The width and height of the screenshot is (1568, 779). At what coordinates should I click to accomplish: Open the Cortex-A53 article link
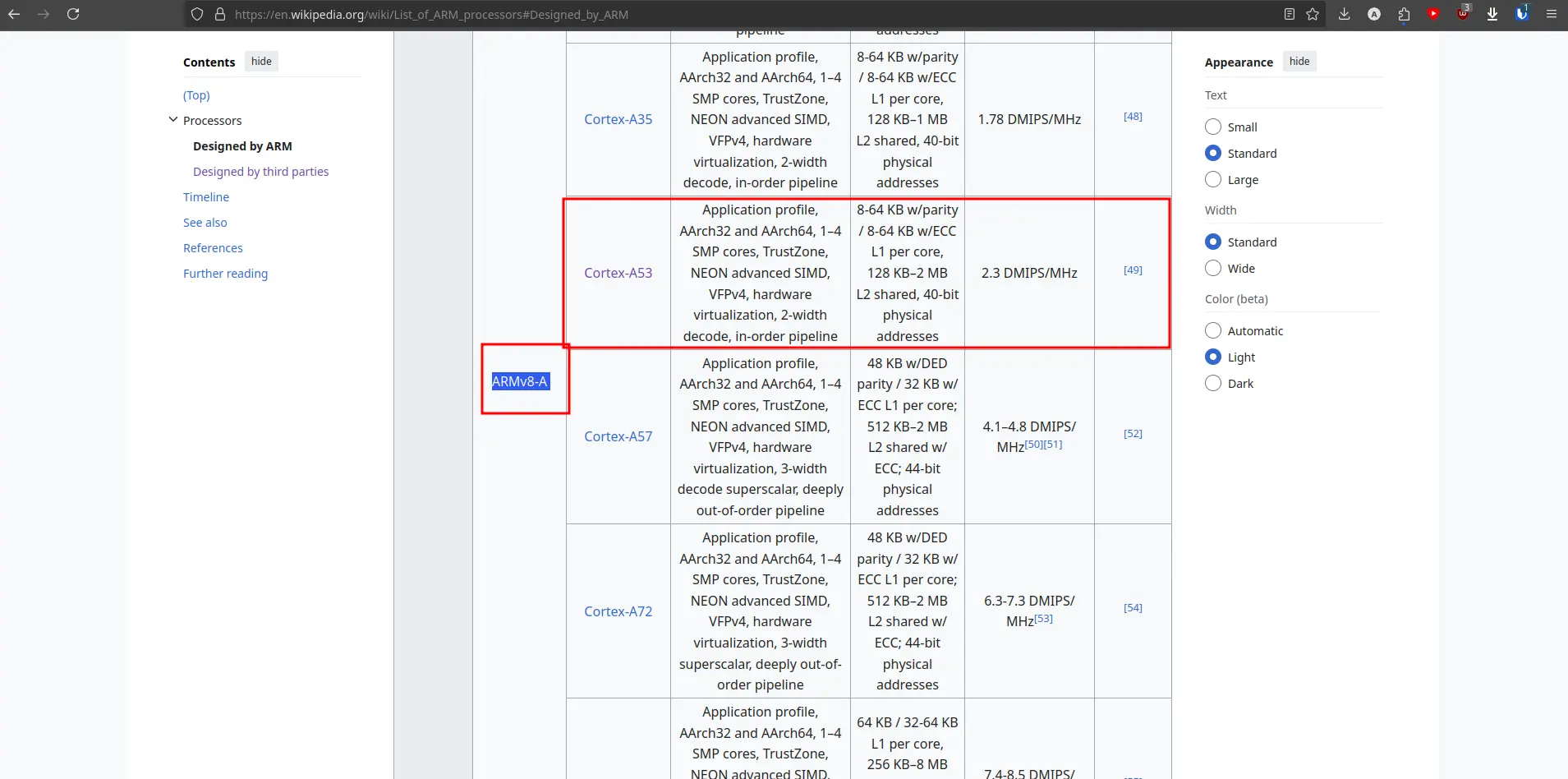618,273
